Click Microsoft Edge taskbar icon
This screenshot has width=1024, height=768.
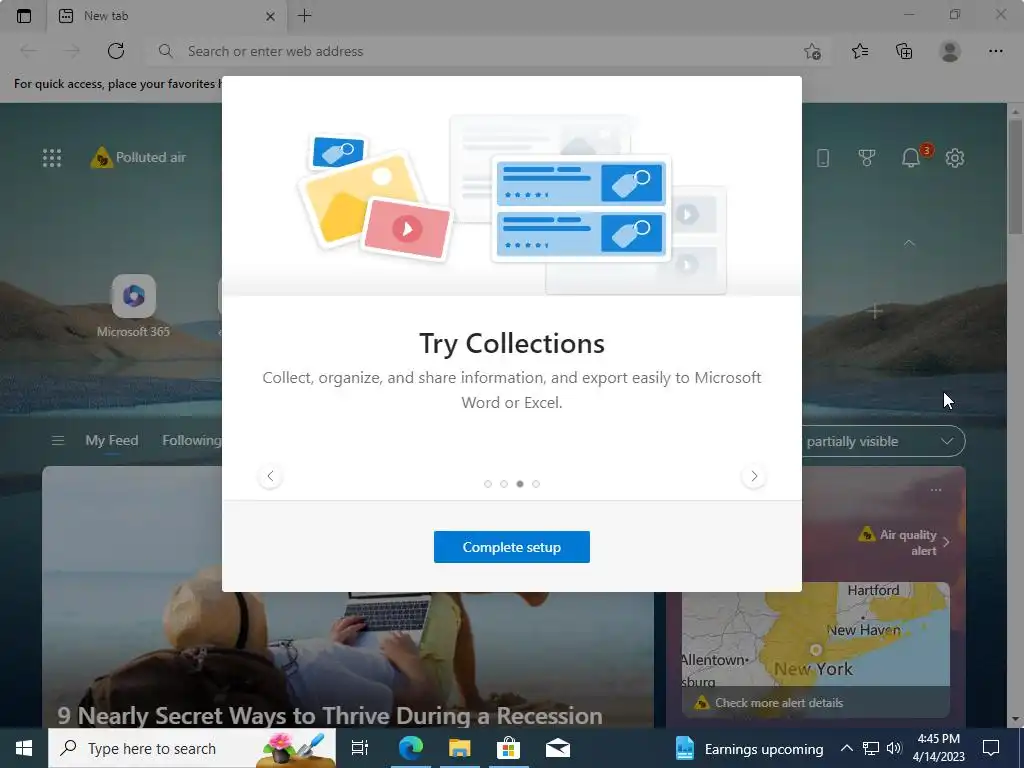pos(411,748)
